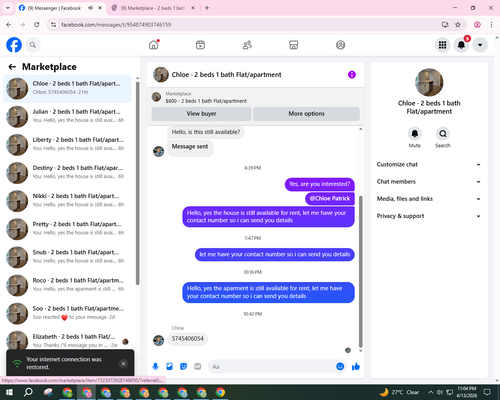500x400 pixels.
Task: Record a voice clip with microphone icon
Action: point(155,367)
